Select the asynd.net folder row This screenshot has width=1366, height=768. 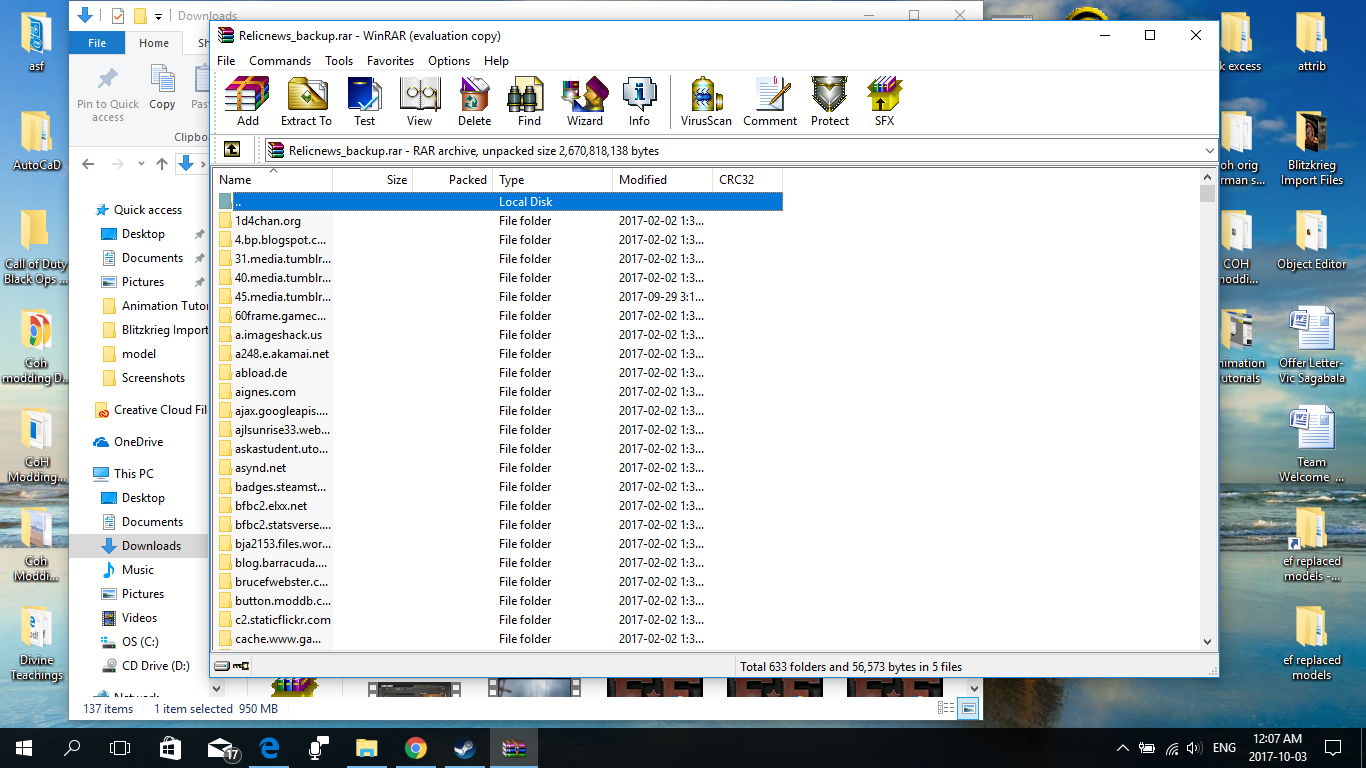coord(498,468)
